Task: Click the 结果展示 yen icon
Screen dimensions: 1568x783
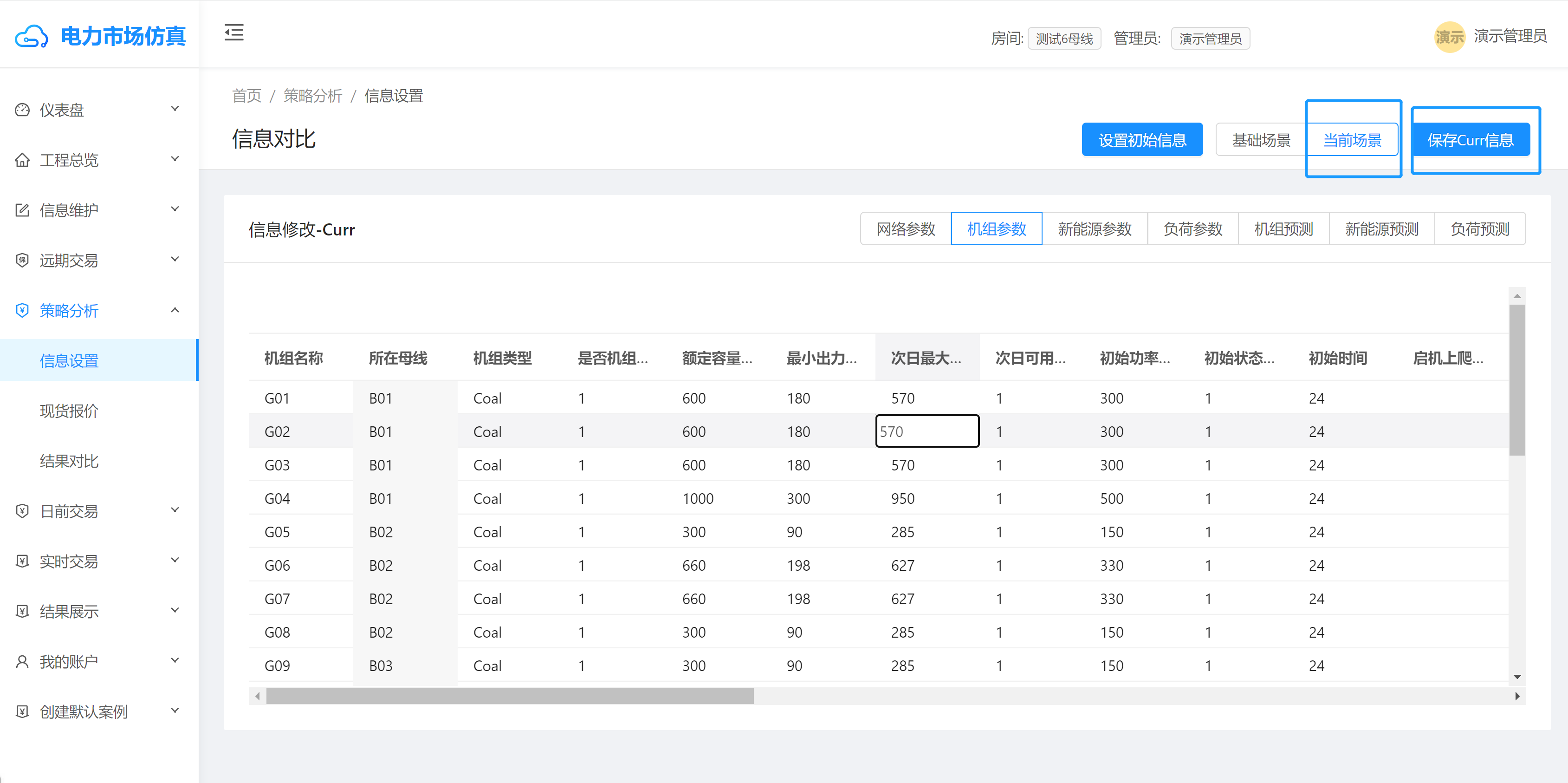Action: pyautogui.click(x=22, y=611)
